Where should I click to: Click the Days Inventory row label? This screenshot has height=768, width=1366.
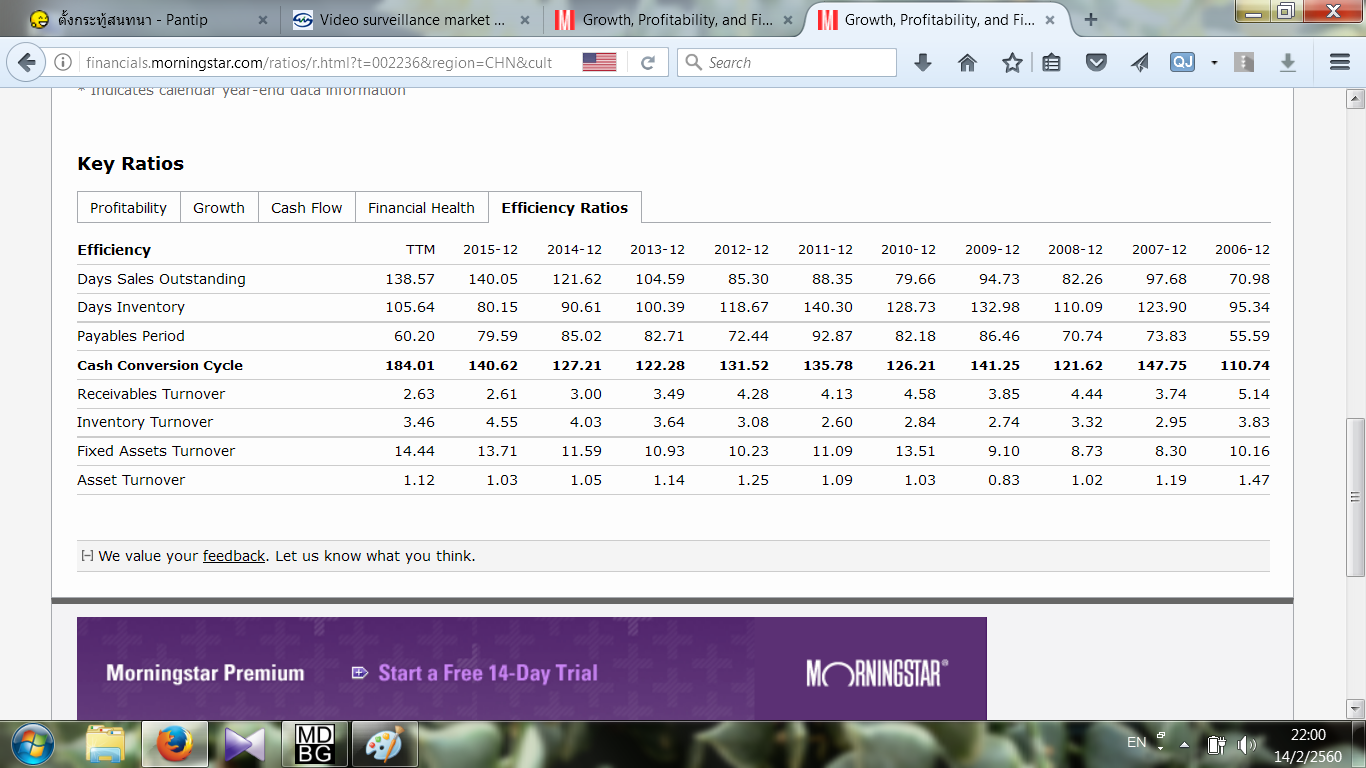(x=131, y=307)
